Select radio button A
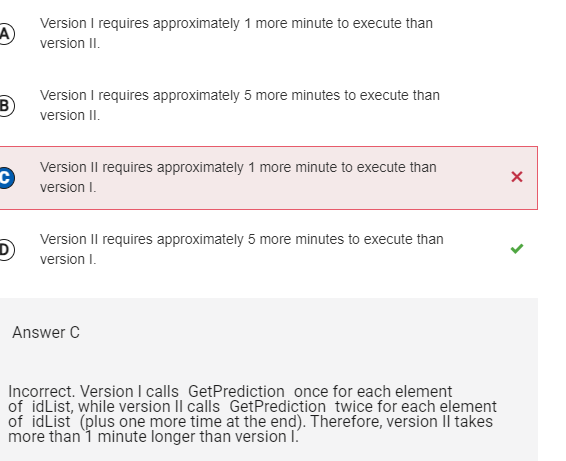 point(5,34)
